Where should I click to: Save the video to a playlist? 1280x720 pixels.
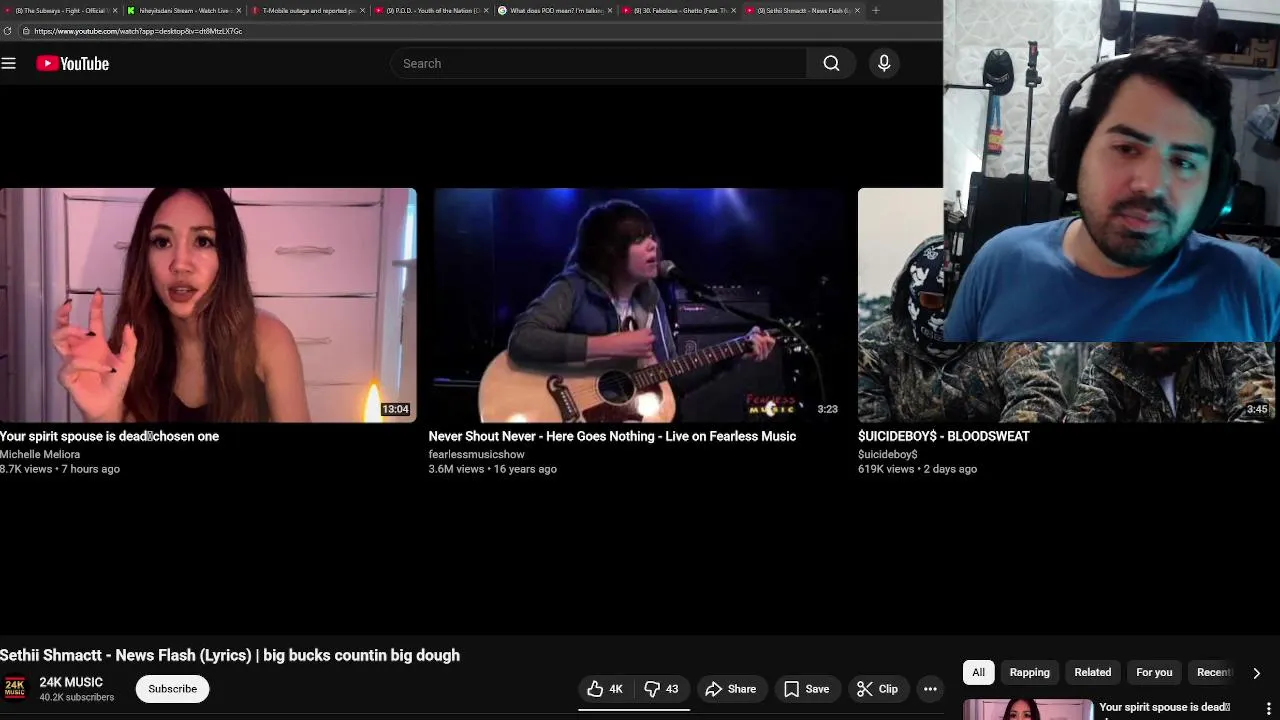click(807, 689)
